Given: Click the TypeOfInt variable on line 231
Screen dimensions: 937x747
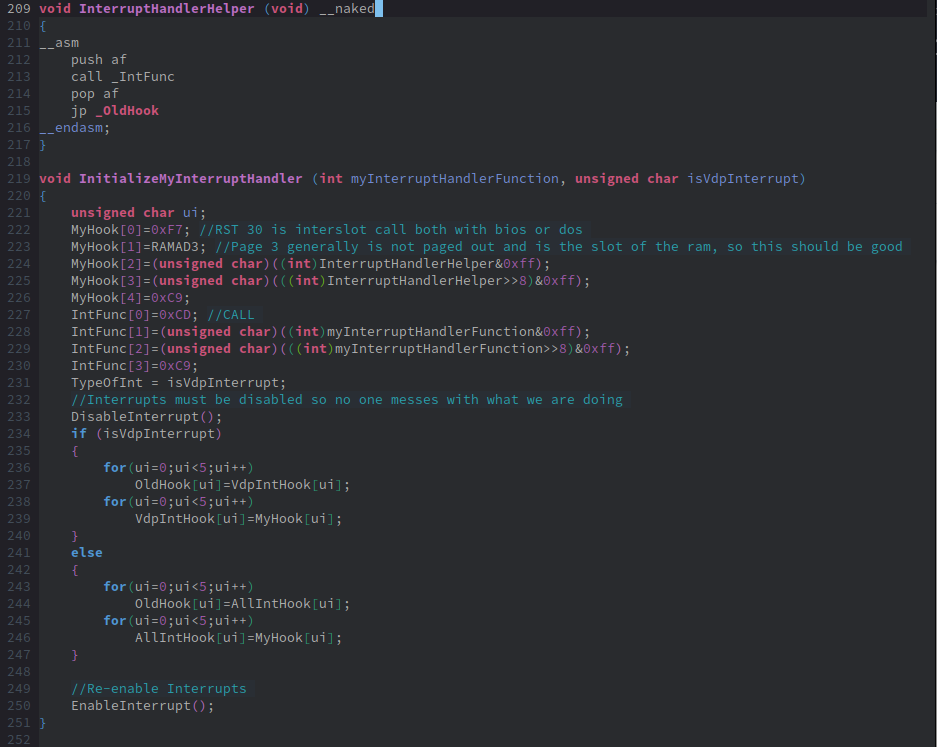Looking at the screenshot, I should [x=107, y=383].
